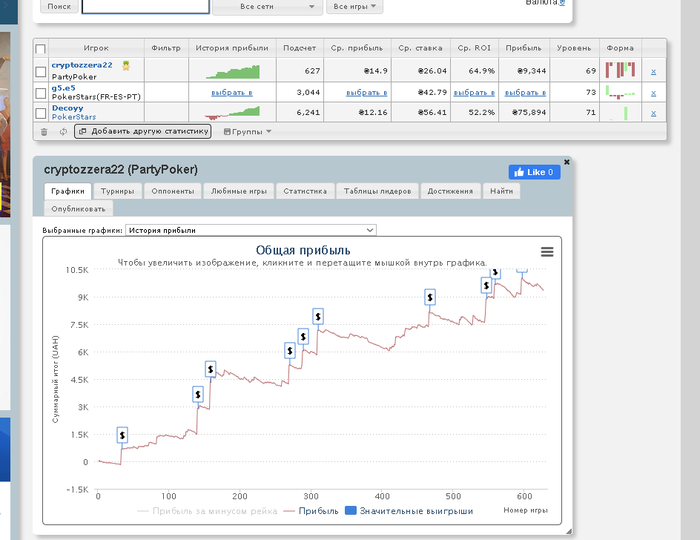700x540 pixels.
Task: Click выбрать в link in g5.e5 Ср. ROI
Action: (x=474, y=93)
